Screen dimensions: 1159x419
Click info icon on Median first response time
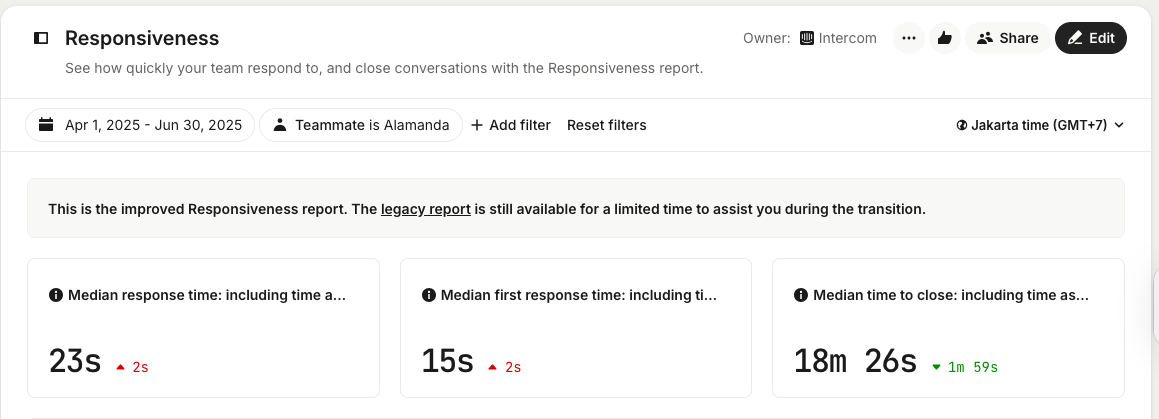click(428, 295)
